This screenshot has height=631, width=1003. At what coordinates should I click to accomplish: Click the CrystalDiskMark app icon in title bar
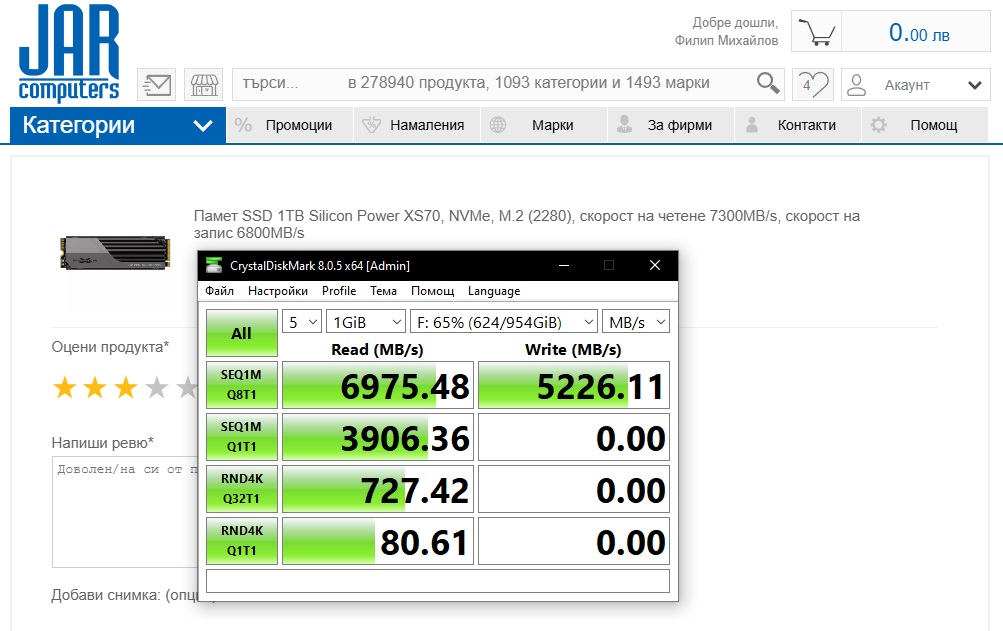pos(214,266)
